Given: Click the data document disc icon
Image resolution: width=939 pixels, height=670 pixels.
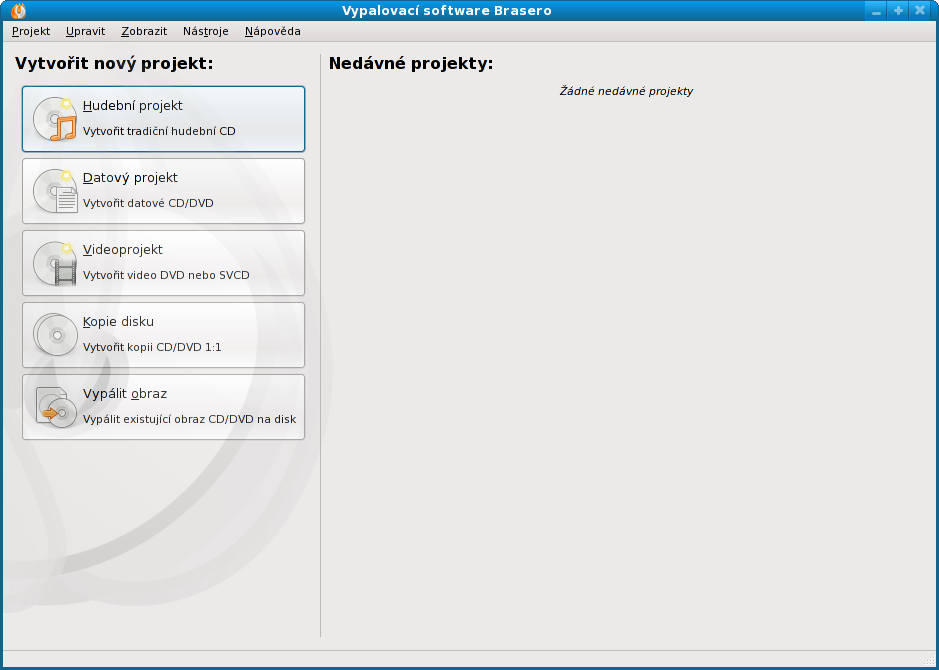Looking at the screenshot, I should click(x=55, y=191).
